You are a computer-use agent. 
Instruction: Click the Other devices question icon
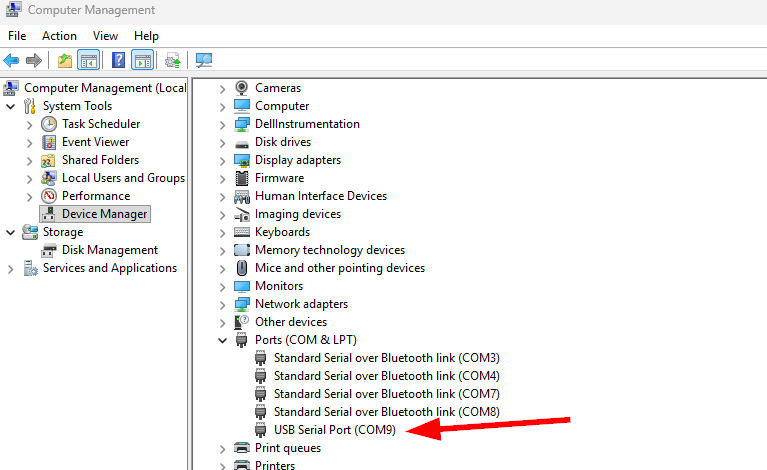(242, 322)
